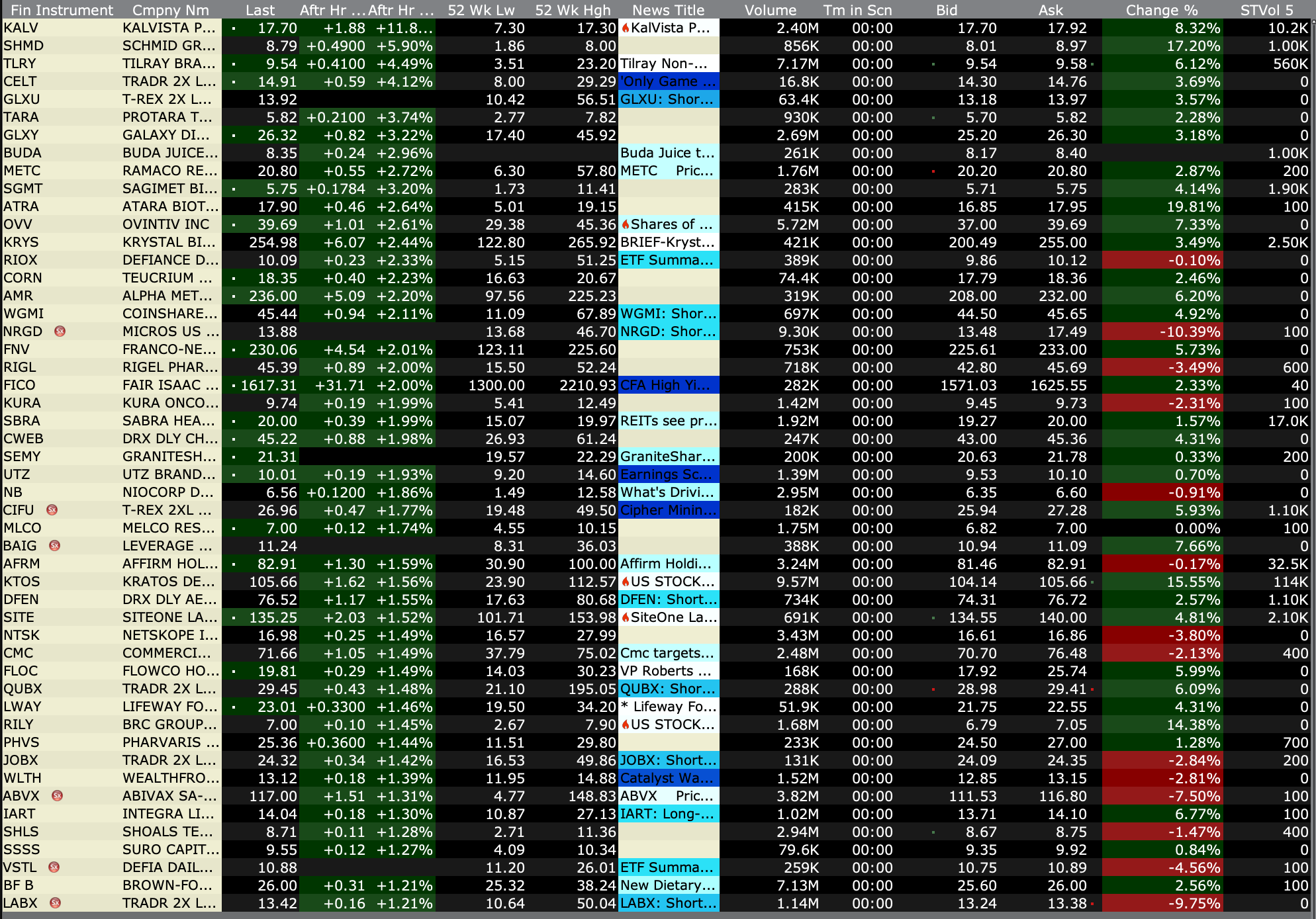
Task: Sort by the Change % column header
Action: tap(1161, 10)
